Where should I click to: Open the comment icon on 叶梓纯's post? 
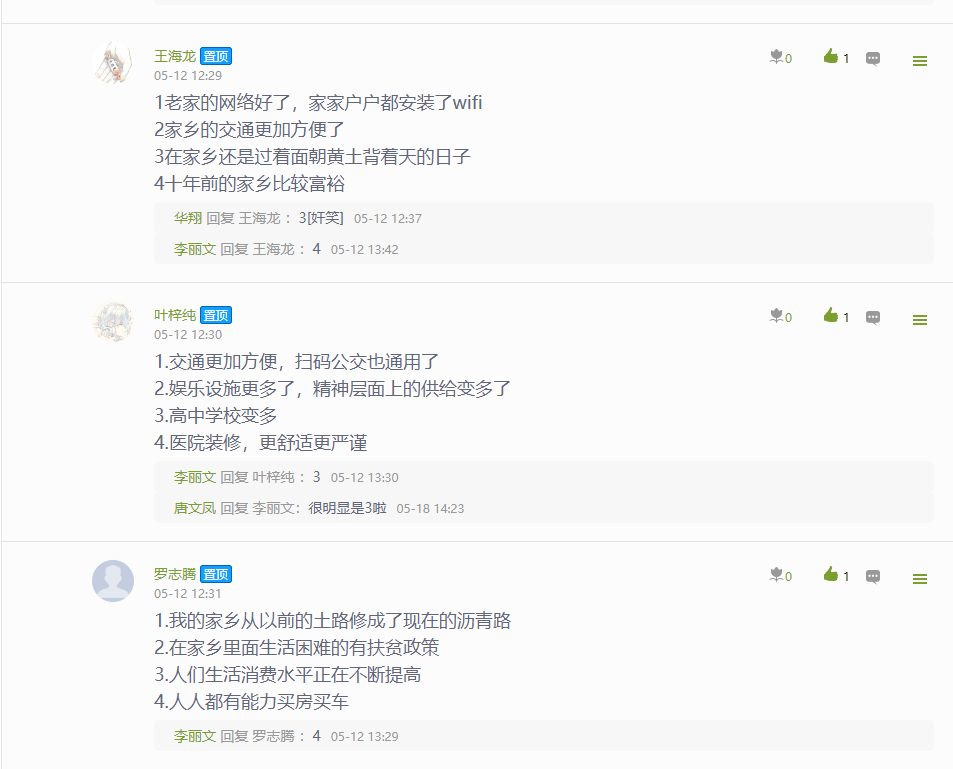pyautogui.click(x=873, y=317)
